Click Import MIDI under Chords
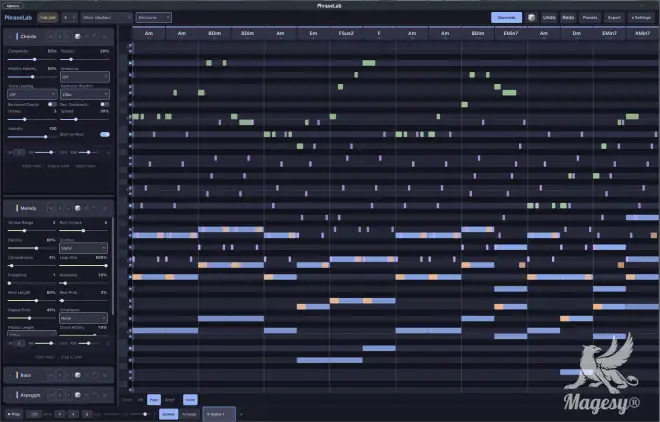 click(x=85, y=166)
